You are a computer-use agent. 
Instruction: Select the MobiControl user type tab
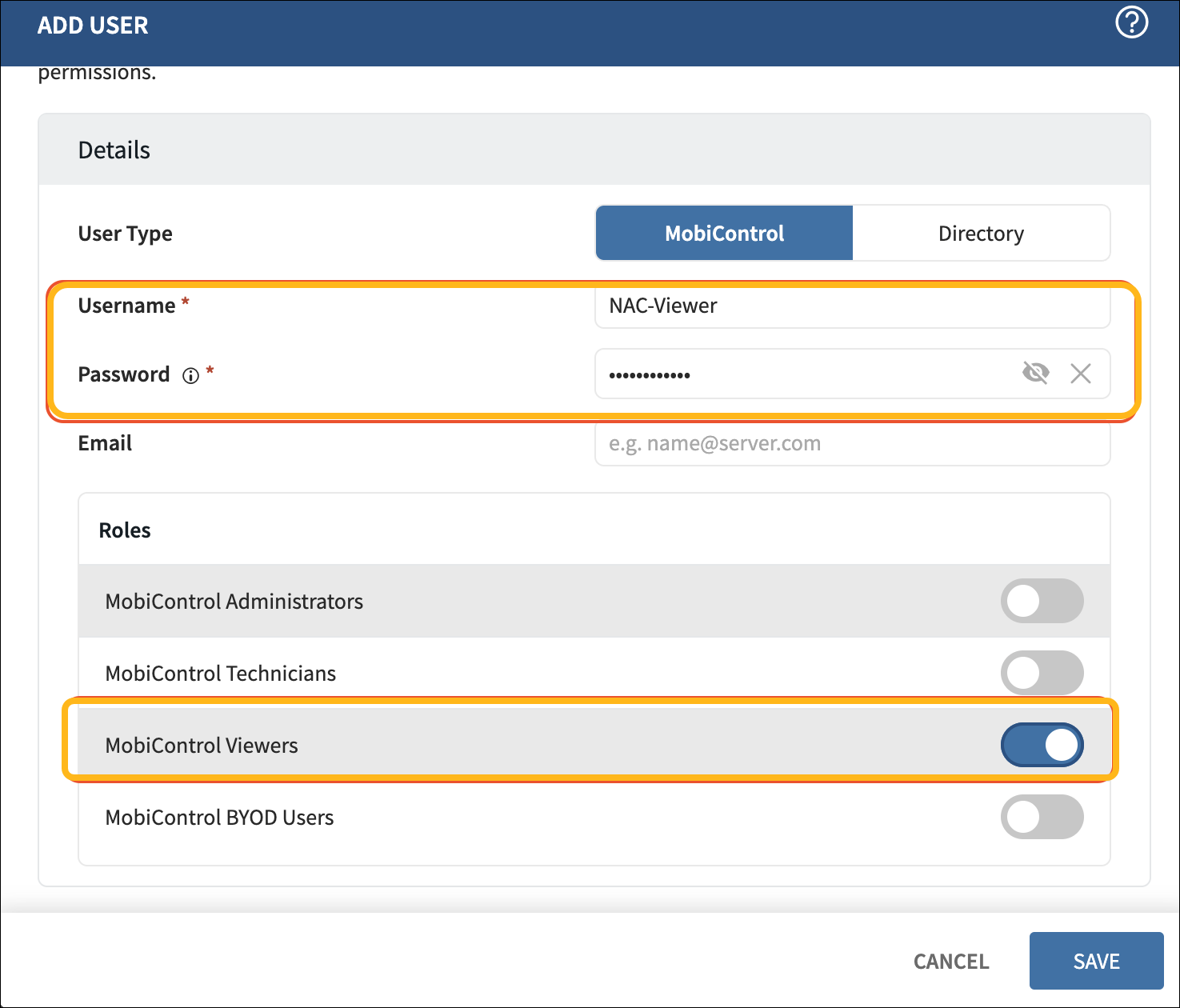[x=723, y=233]
